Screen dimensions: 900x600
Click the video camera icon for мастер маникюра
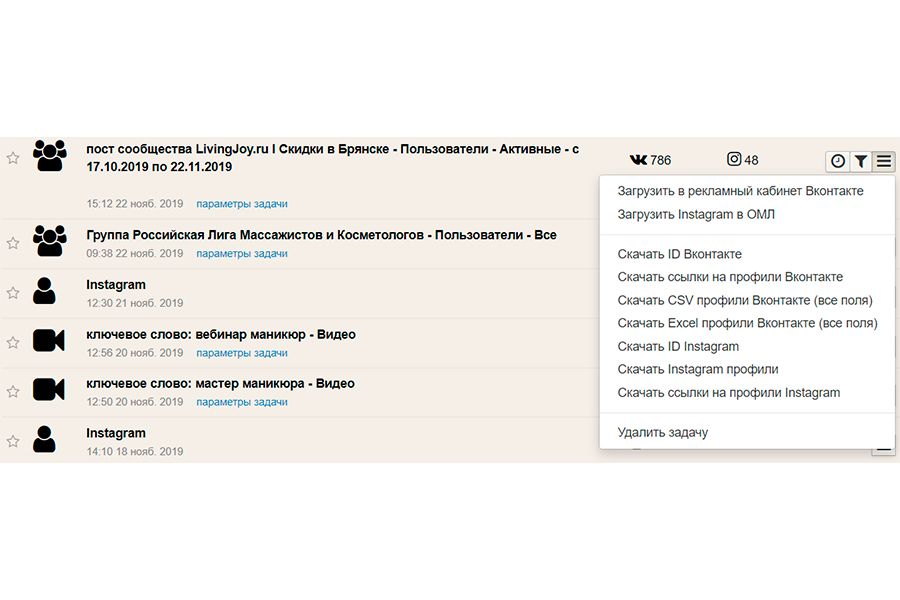coord(49,389)
